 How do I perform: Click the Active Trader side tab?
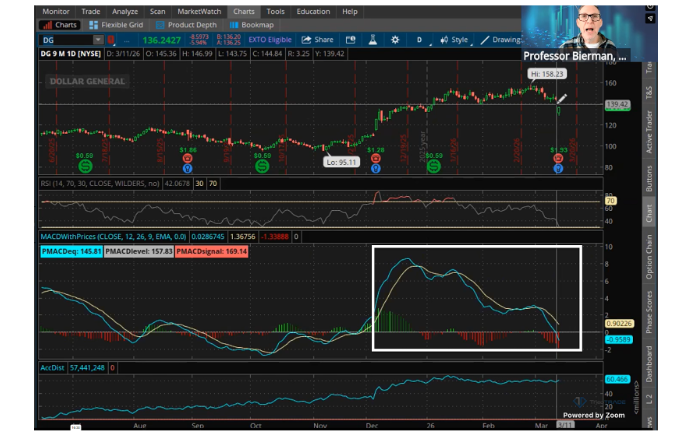coord(649,132)
